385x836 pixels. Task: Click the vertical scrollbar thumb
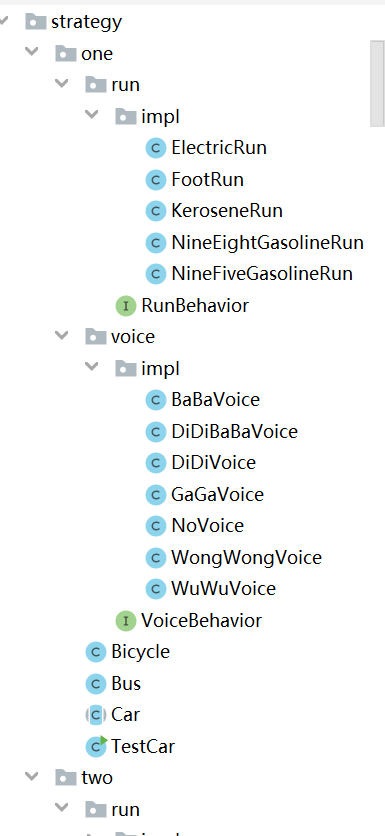[x=378, y=84]
